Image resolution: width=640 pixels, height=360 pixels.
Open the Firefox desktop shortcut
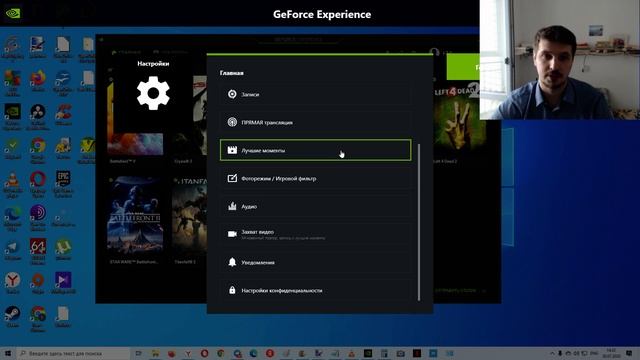point(38,80)
